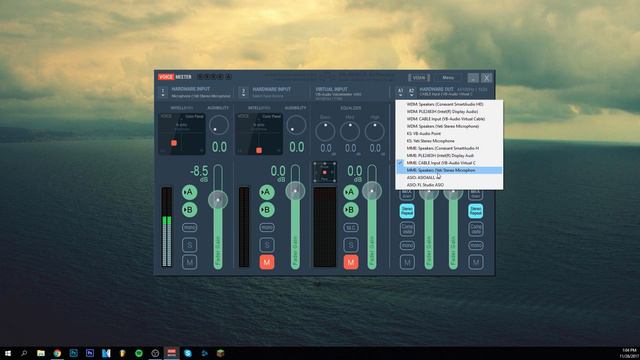Open Photoshop from taskbar
Viewport: 640px width, 360px height.
[x=73, y=353]
